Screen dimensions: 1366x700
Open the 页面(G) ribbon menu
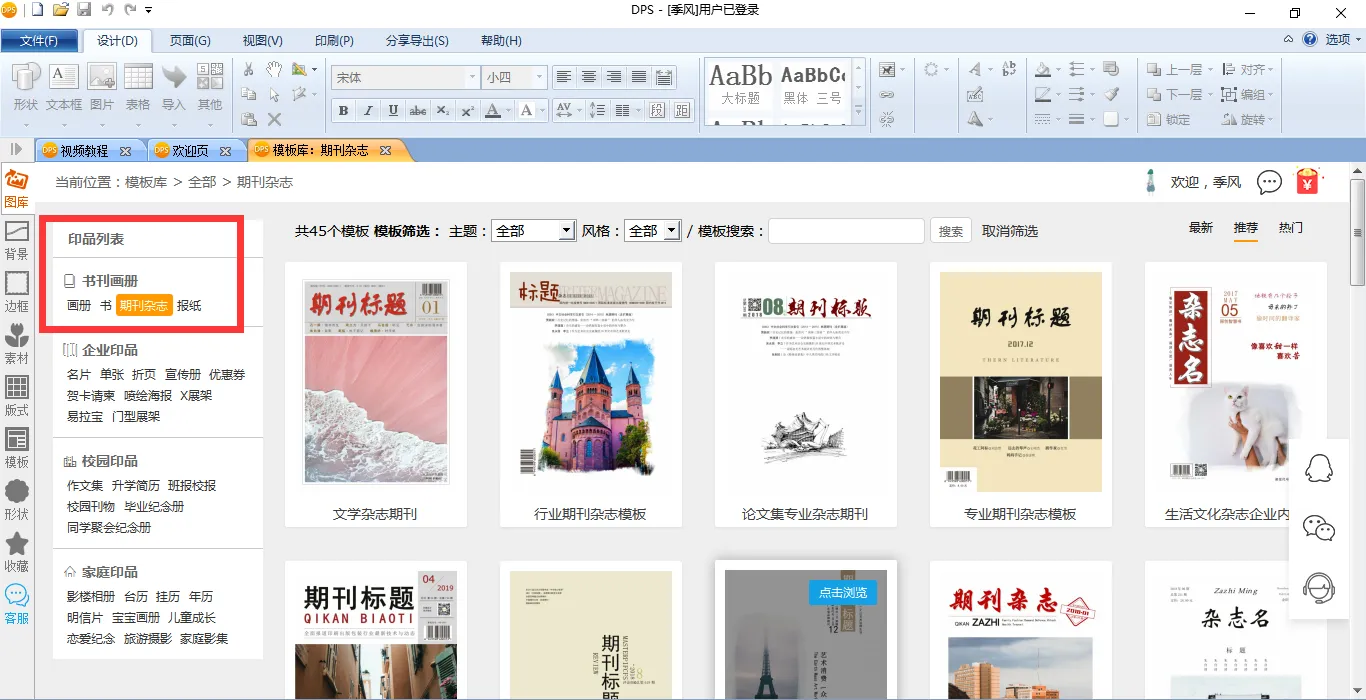click(190, 41)
